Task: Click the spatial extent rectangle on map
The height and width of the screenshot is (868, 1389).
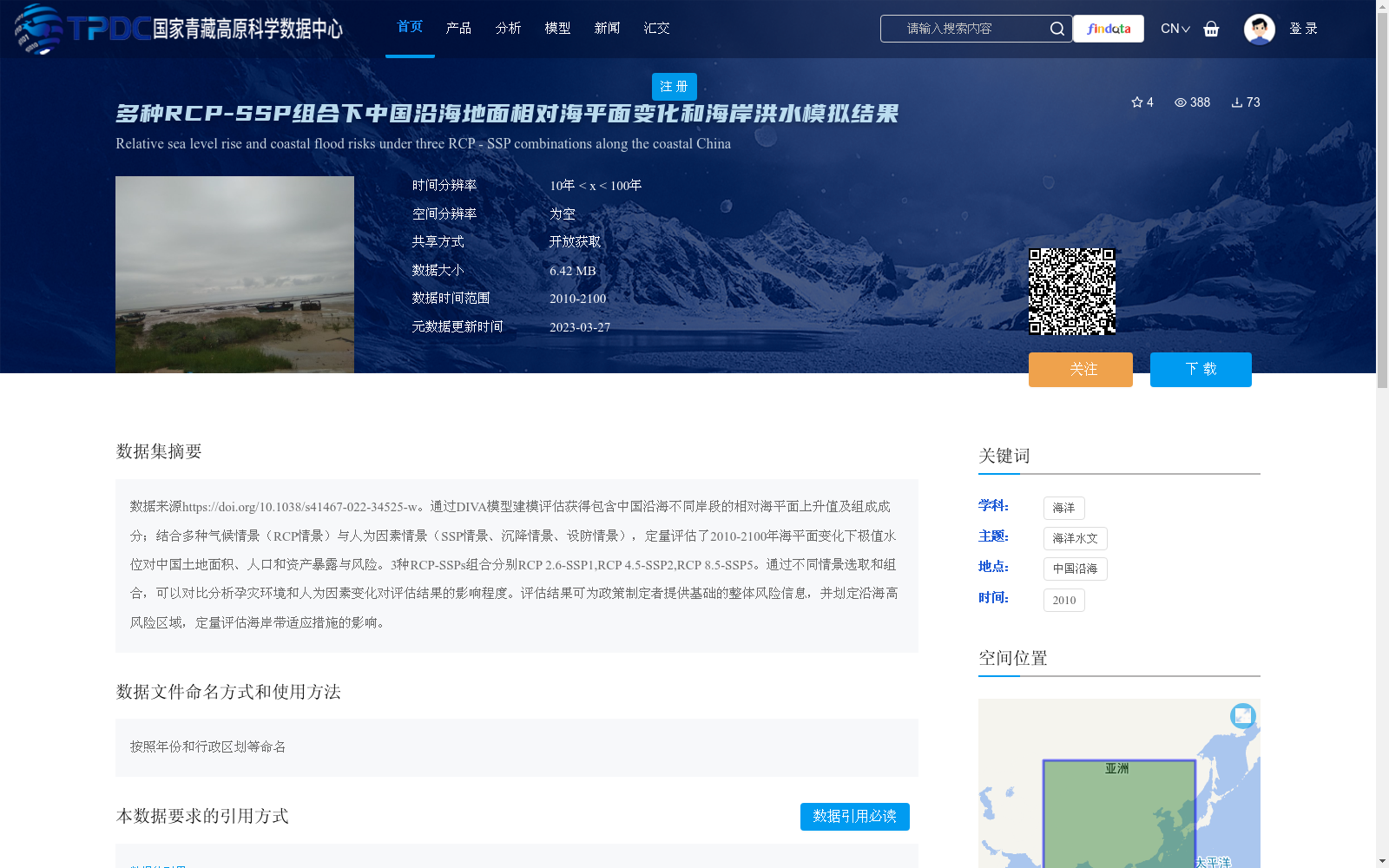Action: [1119, 814]
